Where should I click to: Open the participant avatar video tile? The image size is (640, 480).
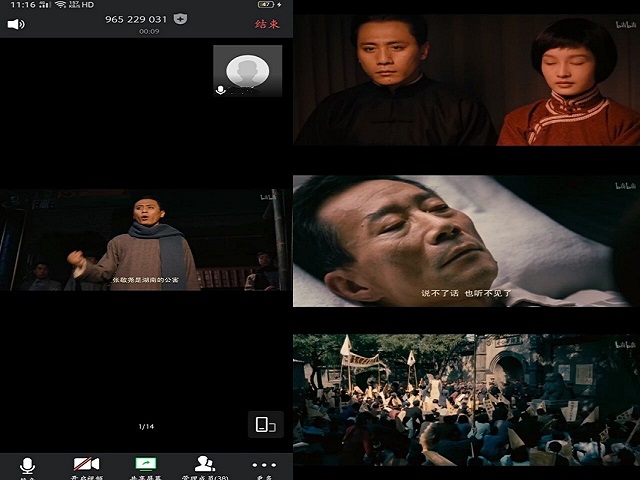point(248,71)
